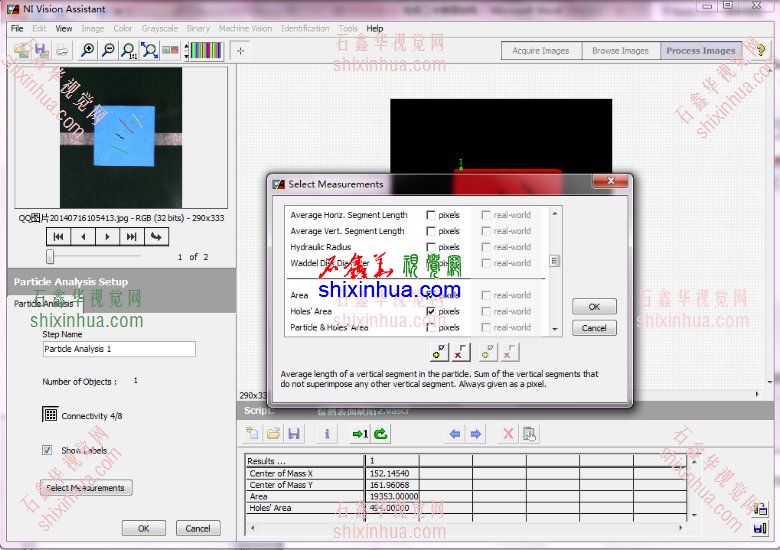Click the Select Measurements button

point(85,488)
